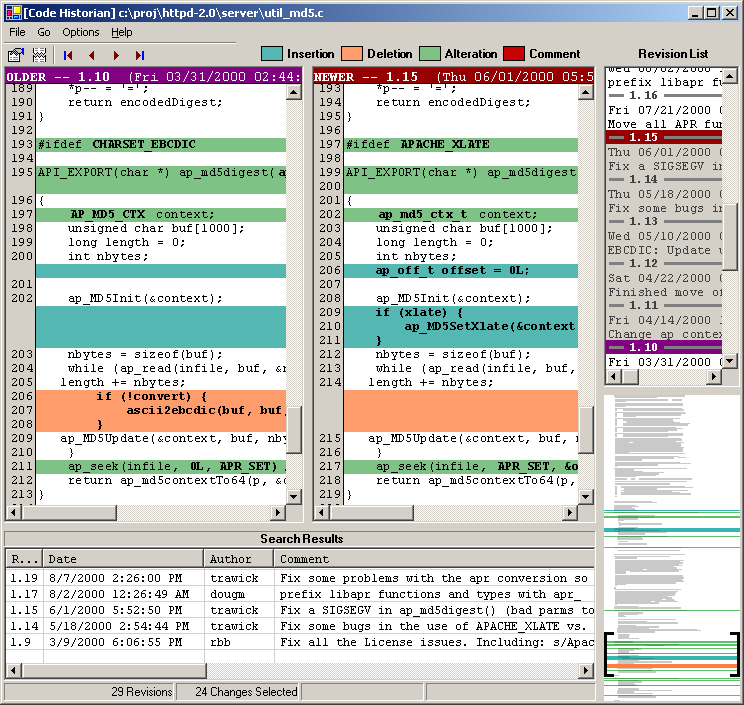
Task: Select search result row 1.17 by dougm
Action: click(x=300, y=594)
